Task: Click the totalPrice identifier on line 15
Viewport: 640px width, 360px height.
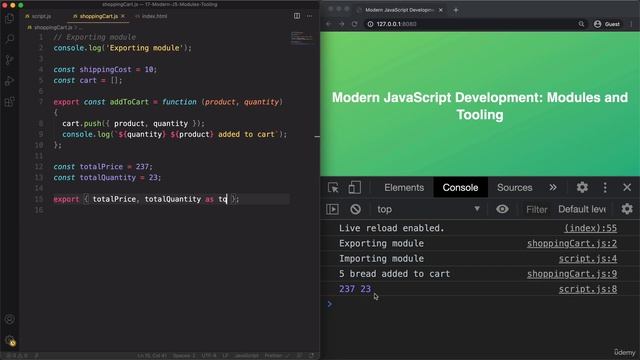Action: (114, 199)
